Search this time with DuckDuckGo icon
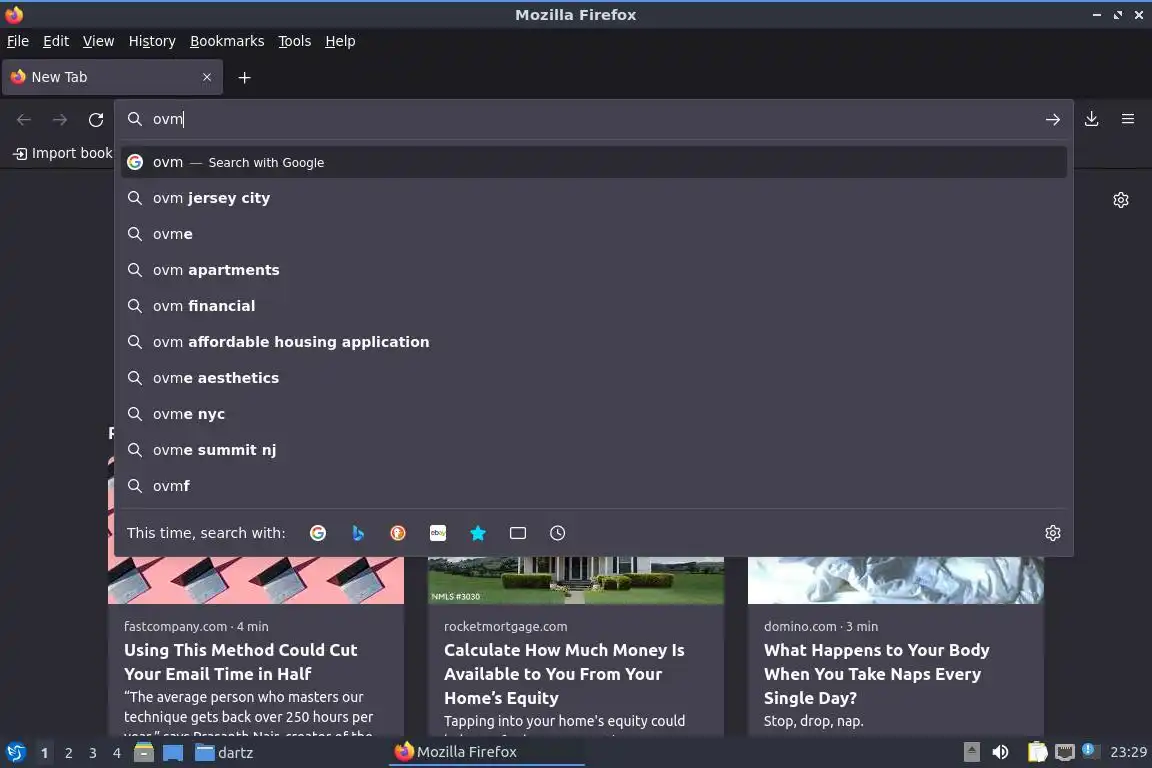Image resolution: width=1152 pixels, height=768 pixels. click(397, 533)
